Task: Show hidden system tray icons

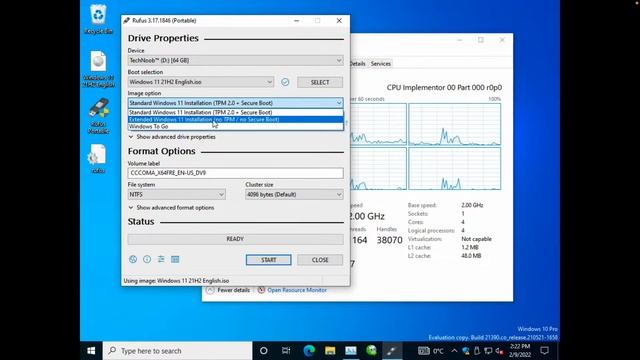Action: click(x=454, y=351)
